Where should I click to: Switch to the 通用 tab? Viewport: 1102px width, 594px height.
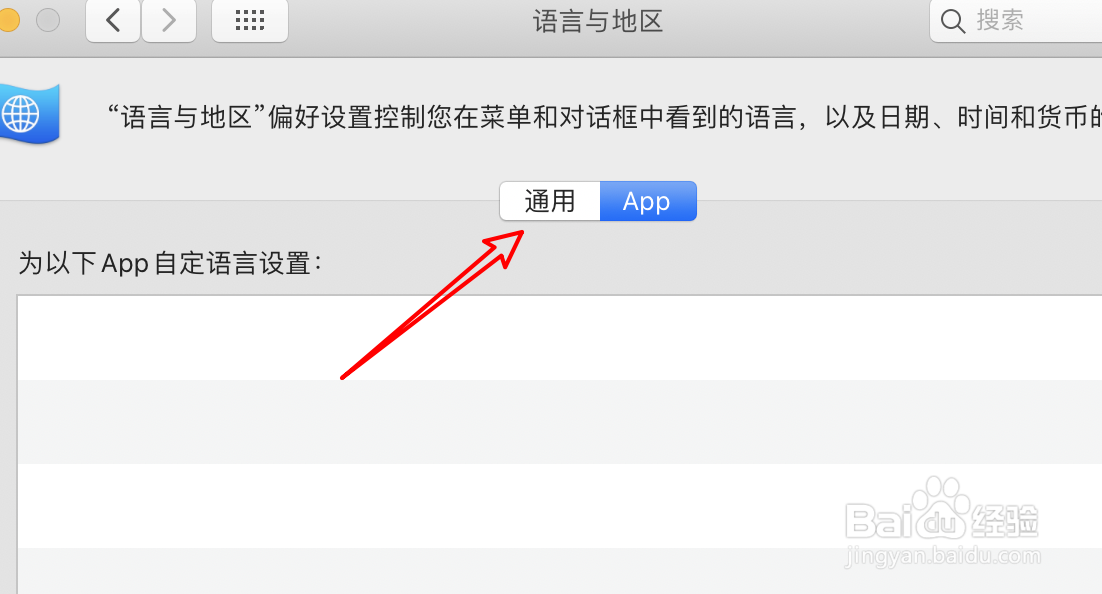pyautogui.click(x=550, y=201)
